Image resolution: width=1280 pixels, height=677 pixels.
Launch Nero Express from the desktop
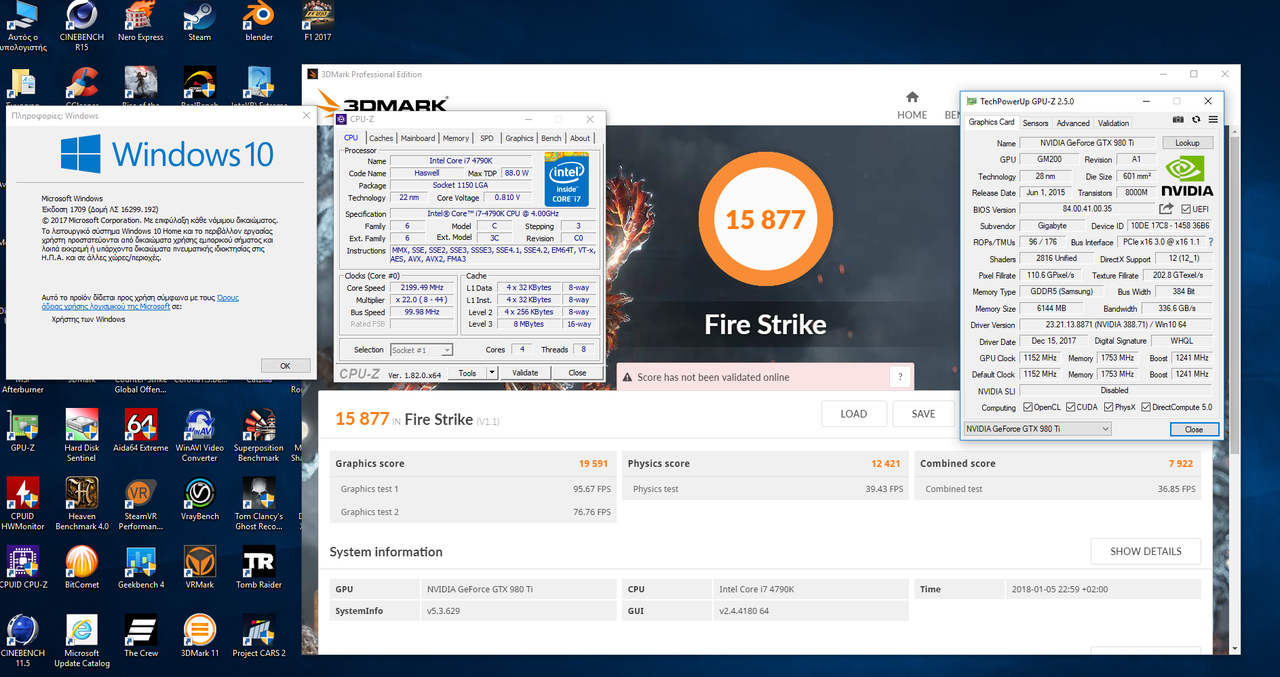click(x=141, y=22)
